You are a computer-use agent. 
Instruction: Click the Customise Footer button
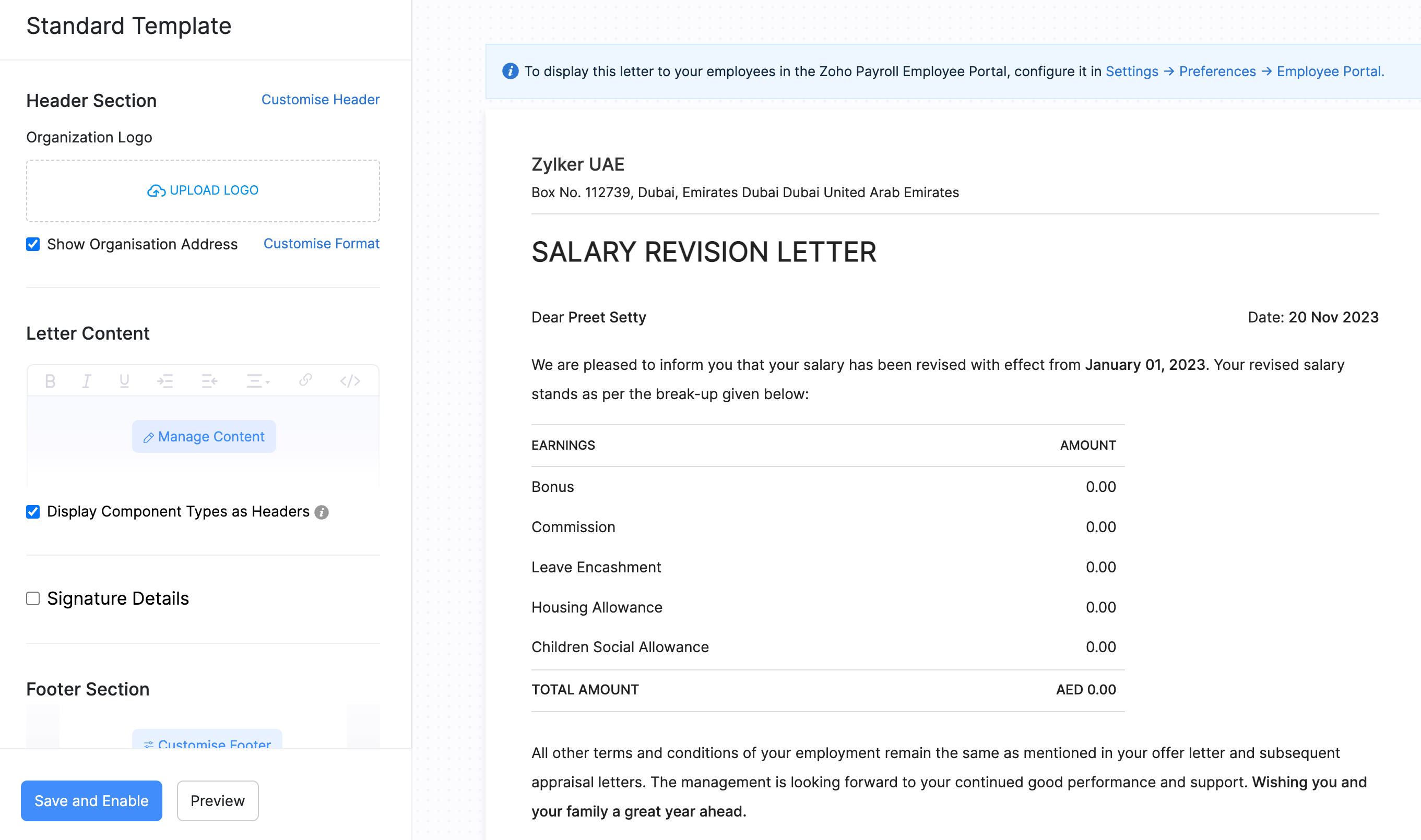(207, 741)
